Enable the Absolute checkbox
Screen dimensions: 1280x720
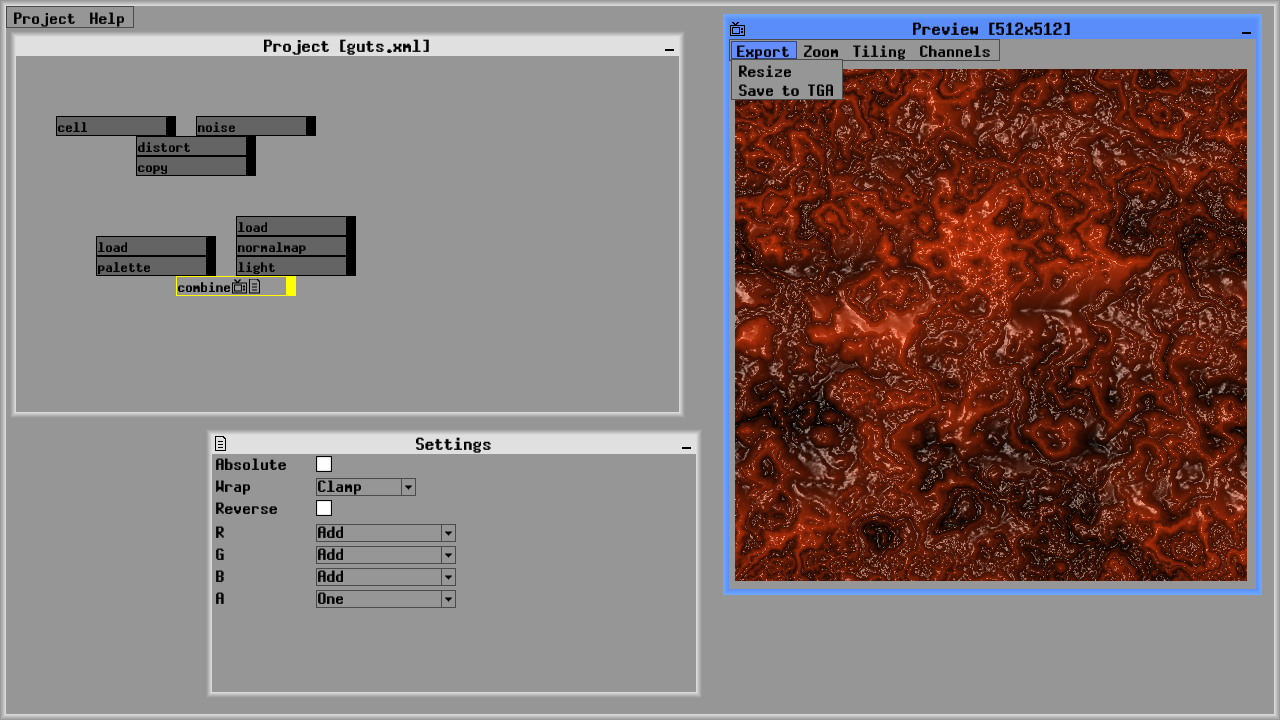(x=324, y=464)
